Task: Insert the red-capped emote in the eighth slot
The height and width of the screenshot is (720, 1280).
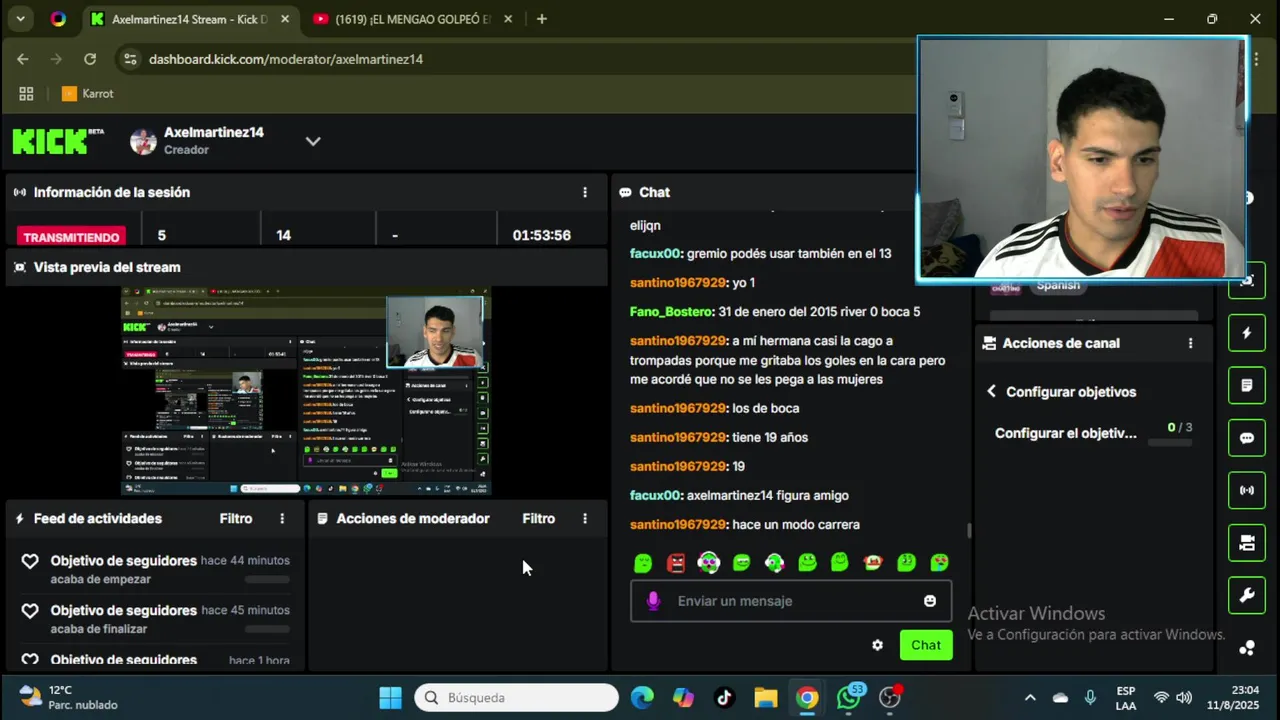Action: click(873, 563)
